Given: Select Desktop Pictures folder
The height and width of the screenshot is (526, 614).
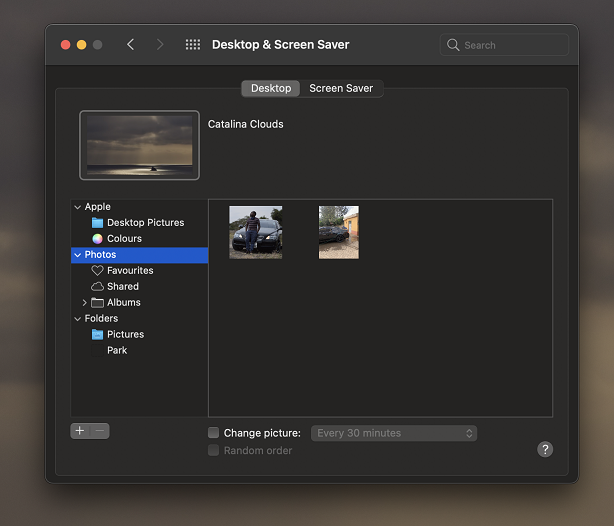Looking at the screenshot, I should click(145, 223).
